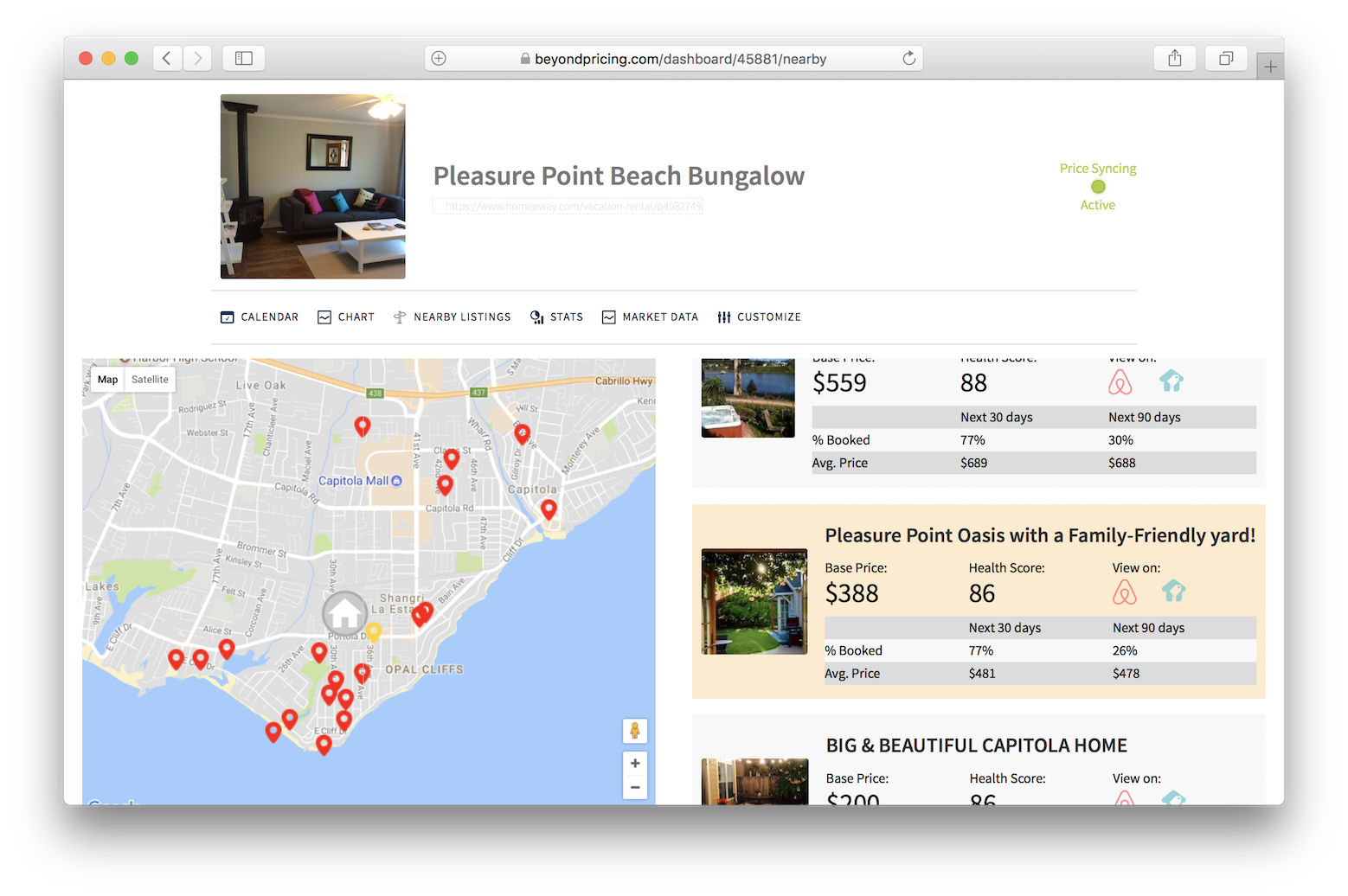The height and width of the screenshot is (896, 1348).
Task: Click the HomeAway listing URL link
Action: 568,206
